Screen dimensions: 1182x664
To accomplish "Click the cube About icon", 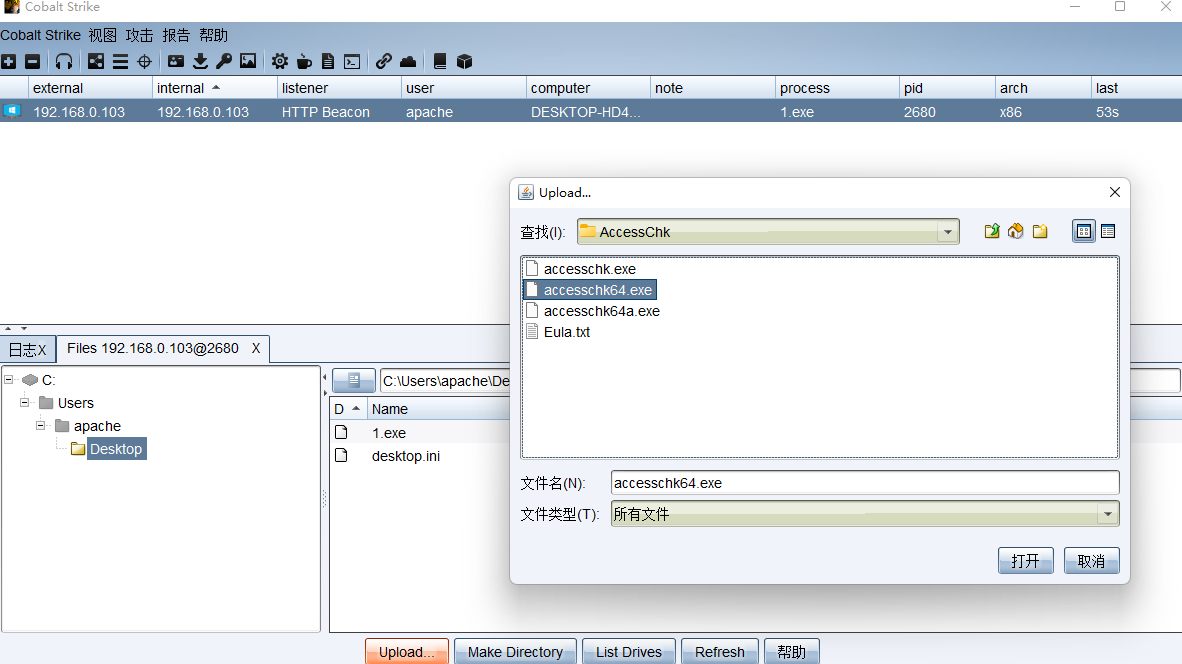I will point(464,62).
